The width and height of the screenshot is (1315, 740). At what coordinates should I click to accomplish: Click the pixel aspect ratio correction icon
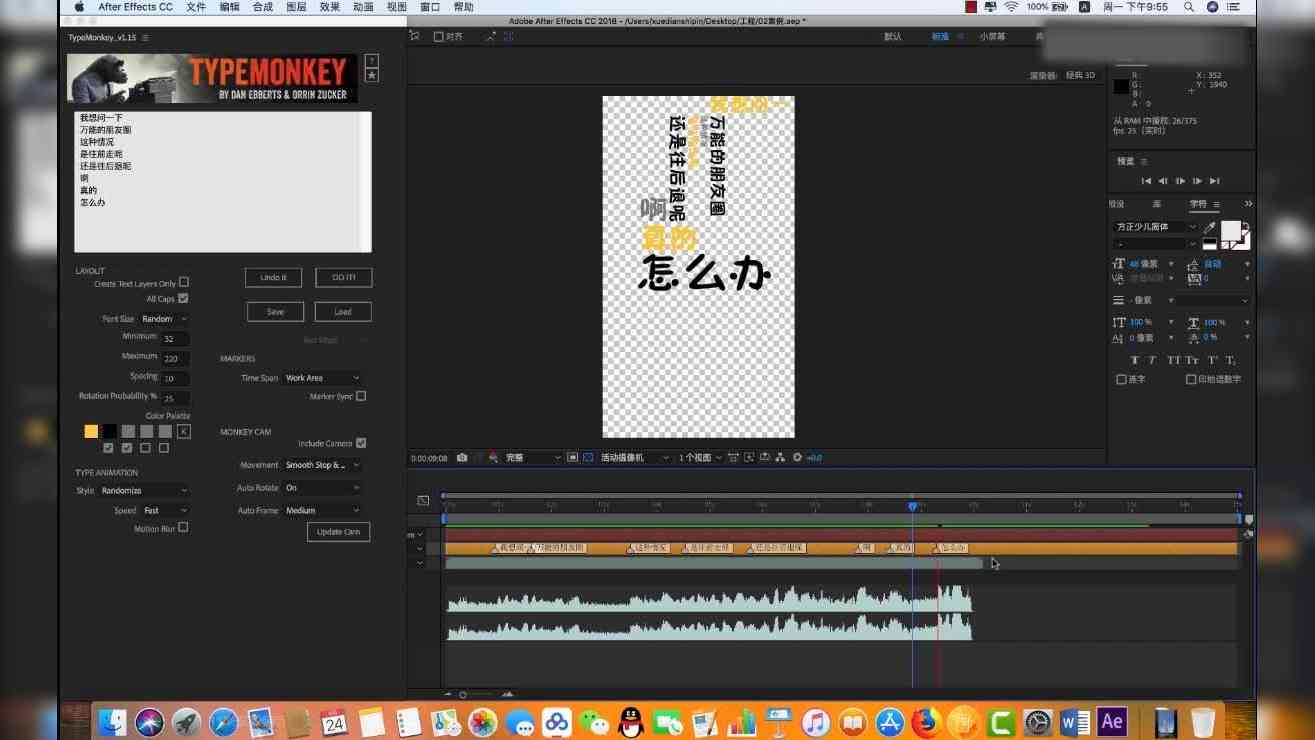click(733, 457)
